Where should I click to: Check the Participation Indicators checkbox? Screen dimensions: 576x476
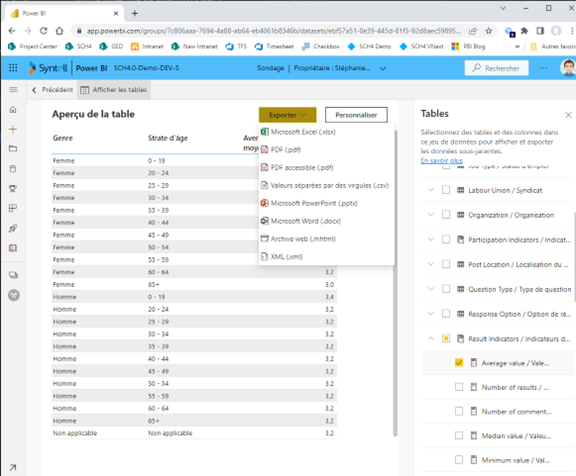coord(446,239)
